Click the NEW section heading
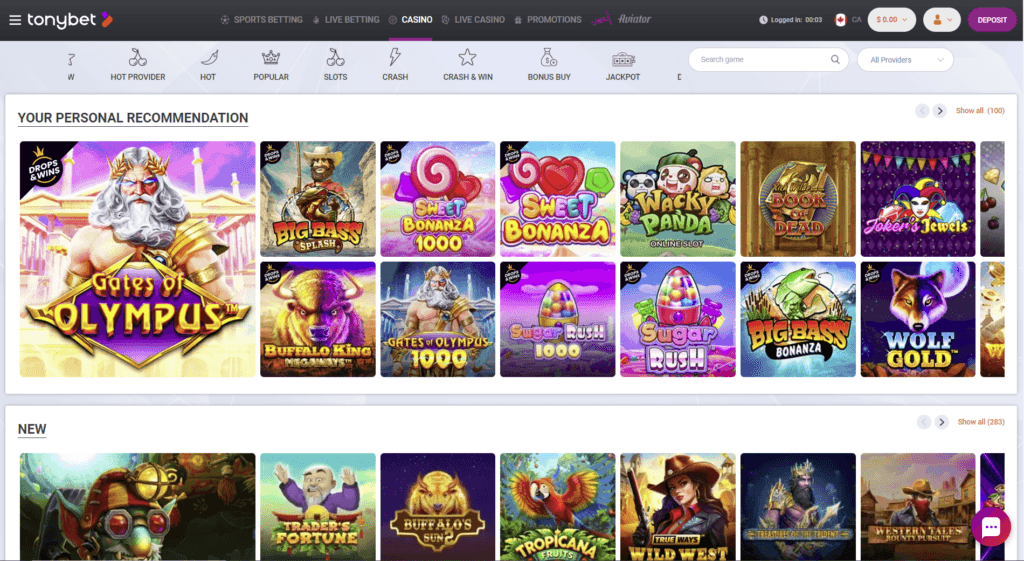 (x=32, y=429)
